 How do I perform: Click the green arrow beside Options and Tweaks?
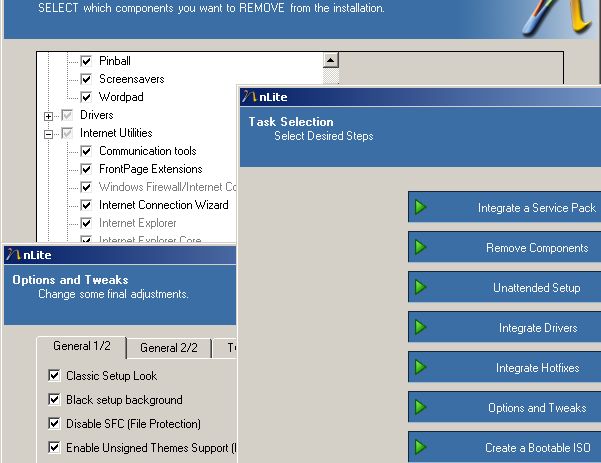click(x=421, y=407)
